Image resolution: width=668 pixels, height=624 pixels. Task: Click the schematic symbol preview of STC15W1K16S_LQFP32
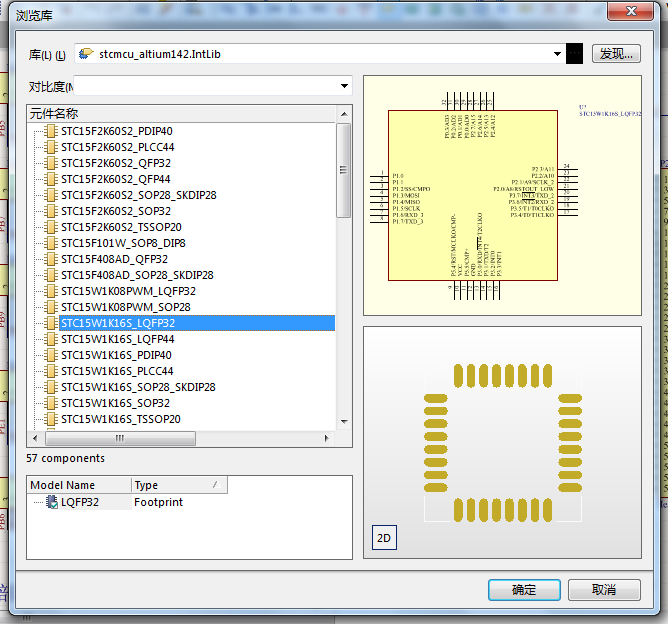point(502,196)
